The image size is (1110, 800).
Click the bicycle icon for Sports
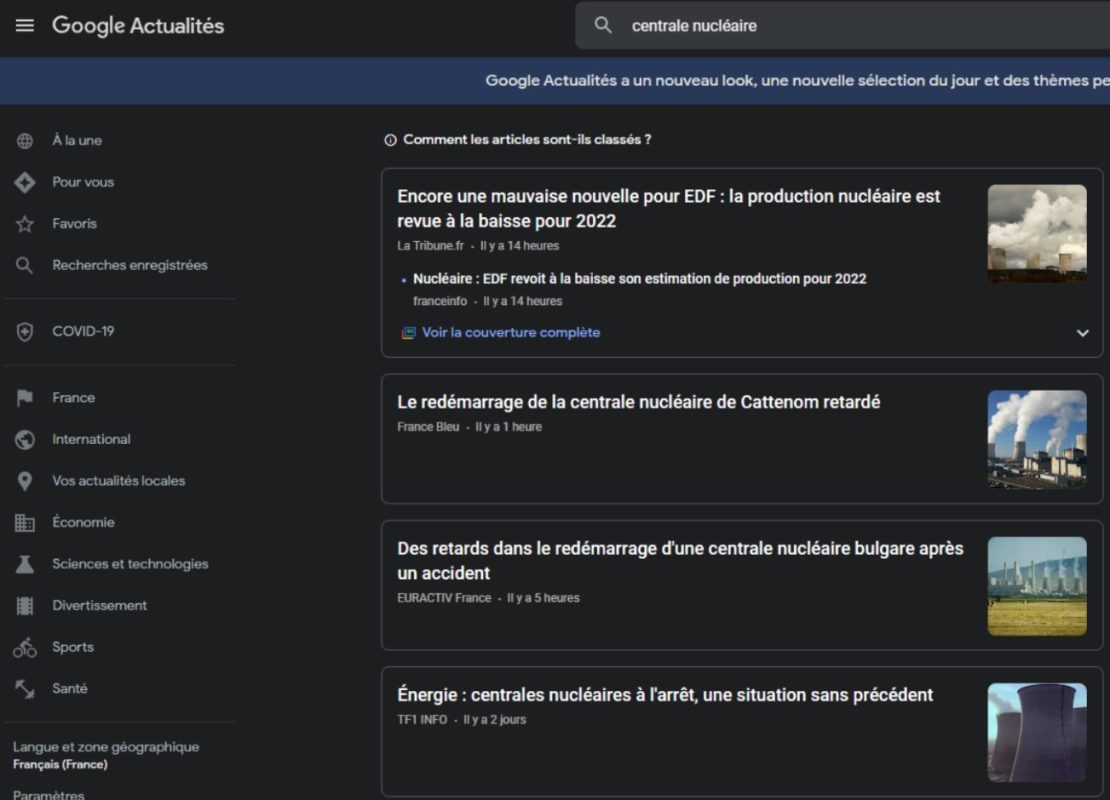point(25,647)
